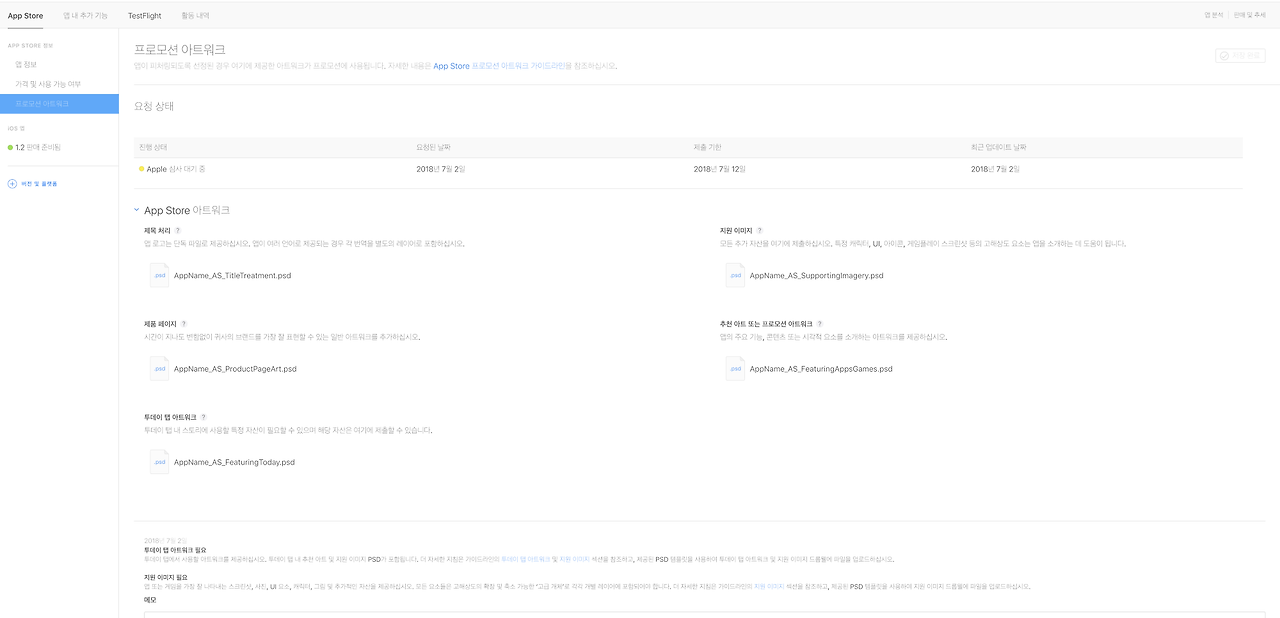Switch to the App Store tab
Viewport: 1280px width, 618px height.
pos(25,16)
